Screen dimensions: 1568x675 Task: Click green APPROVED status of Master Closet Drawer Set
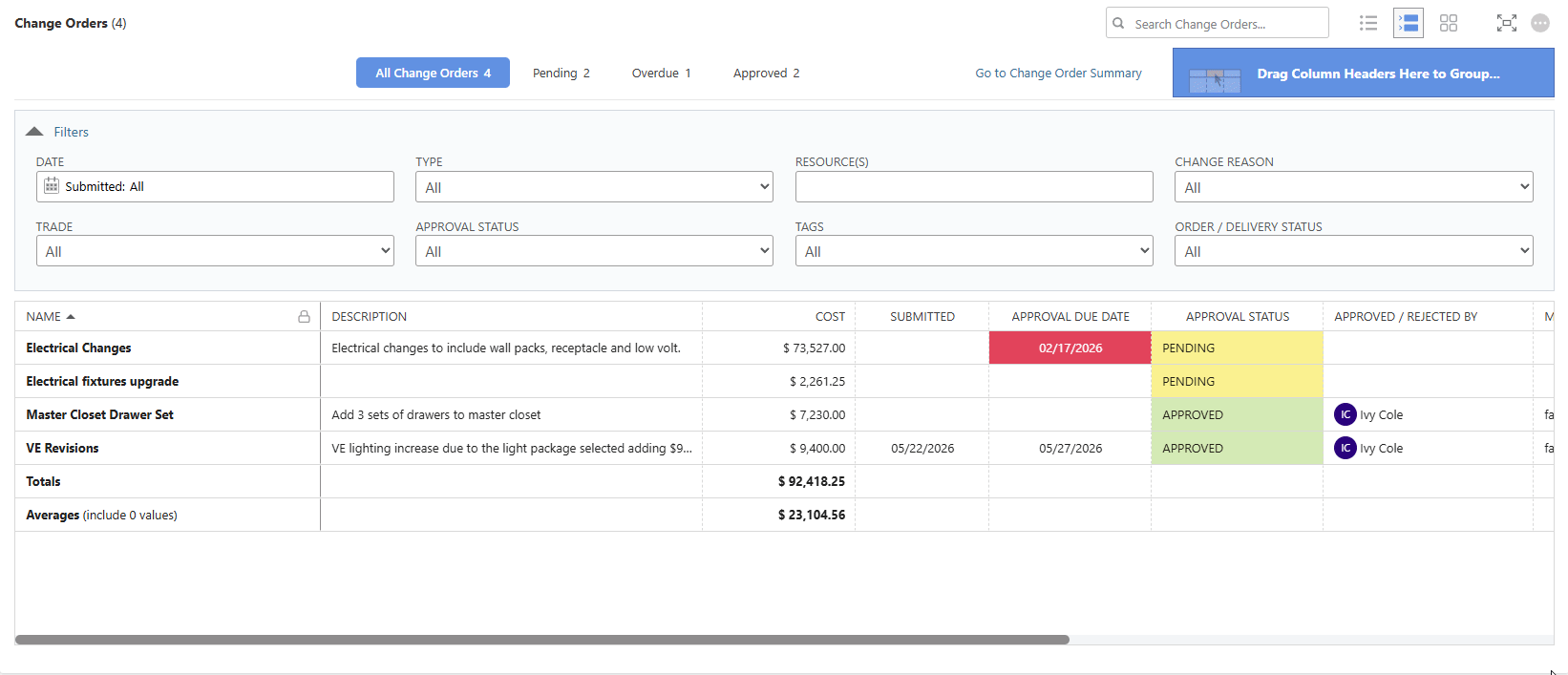1238,414
